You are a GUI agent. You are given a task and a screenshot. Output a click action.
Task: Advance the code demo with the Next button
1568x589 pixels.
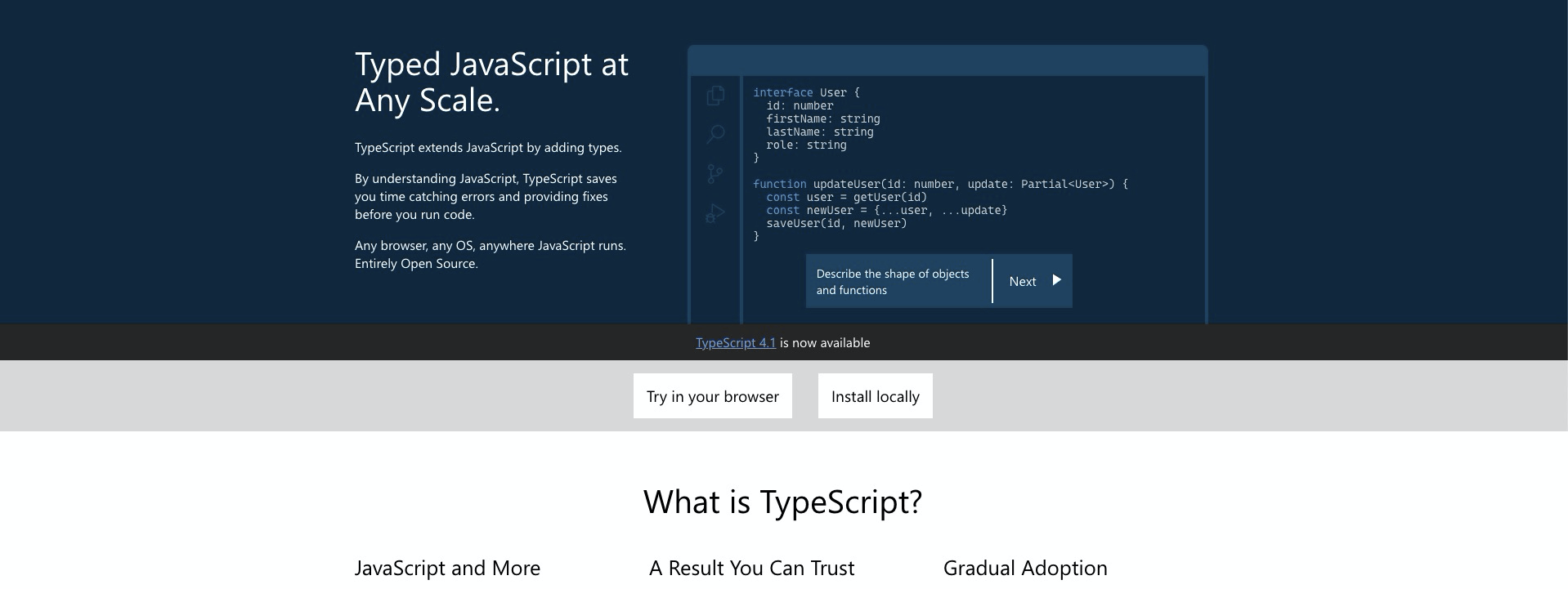point(1033,281)
